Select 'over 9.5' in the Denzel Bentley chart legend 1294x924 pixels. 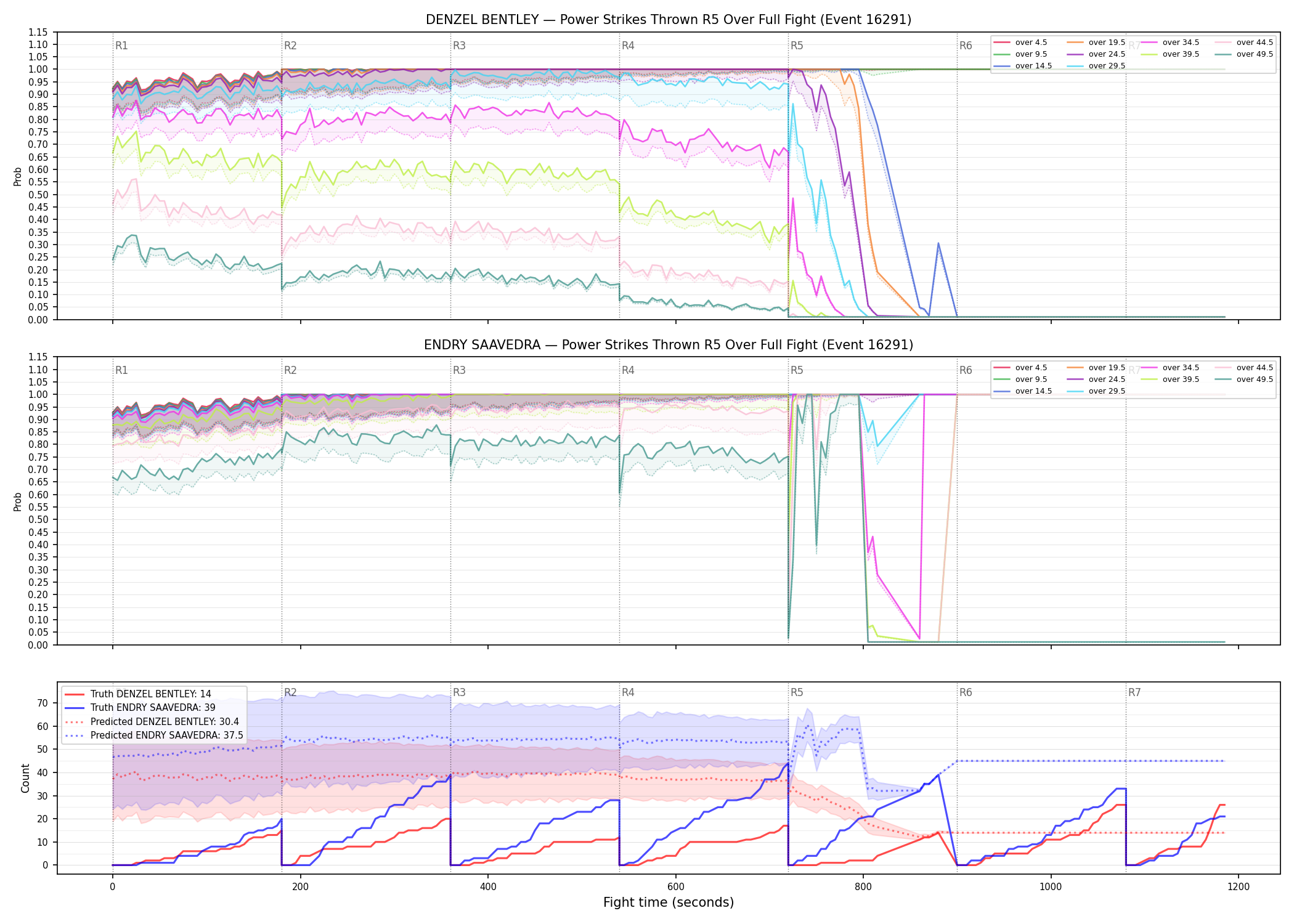[1020, 54]
